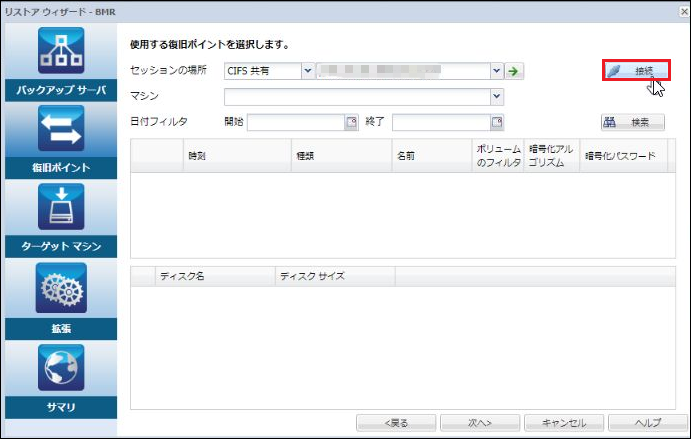Click the 次へ> next button
This screenshot has height=439, width=691.
pyautogui.click(x=480, y=423)
